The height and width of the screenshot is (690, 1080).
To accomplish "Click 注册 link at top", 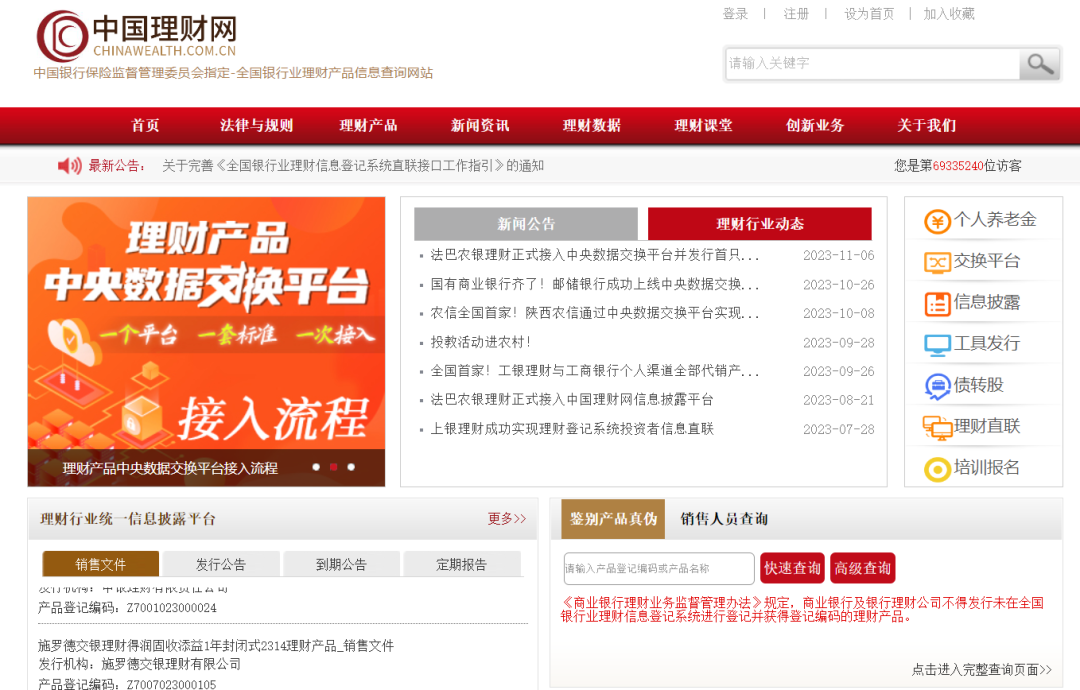I will pyautogui.click(x=796, y=14).
